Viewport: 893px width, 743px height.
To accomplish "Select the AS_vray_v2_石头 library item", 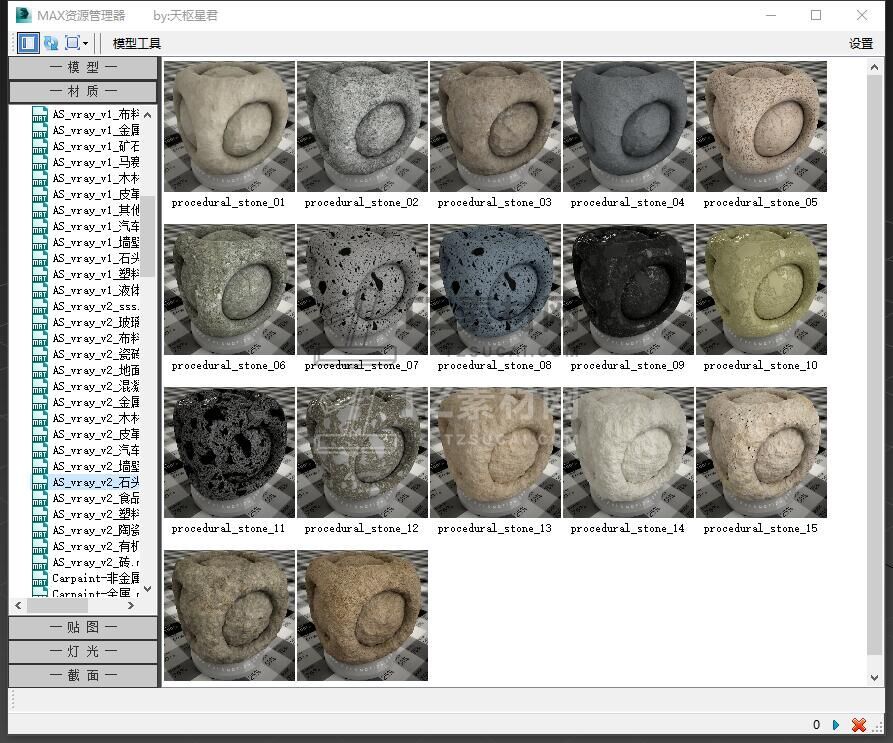I will click(x=95, y=483).
